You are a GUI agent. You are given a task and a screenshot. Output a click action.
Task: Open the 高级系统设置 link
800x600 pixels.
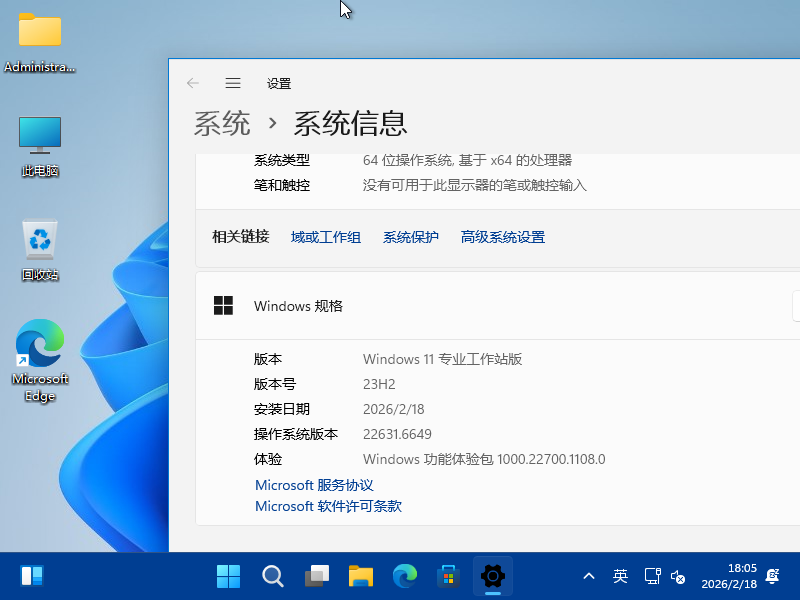(x=503, y=237)
